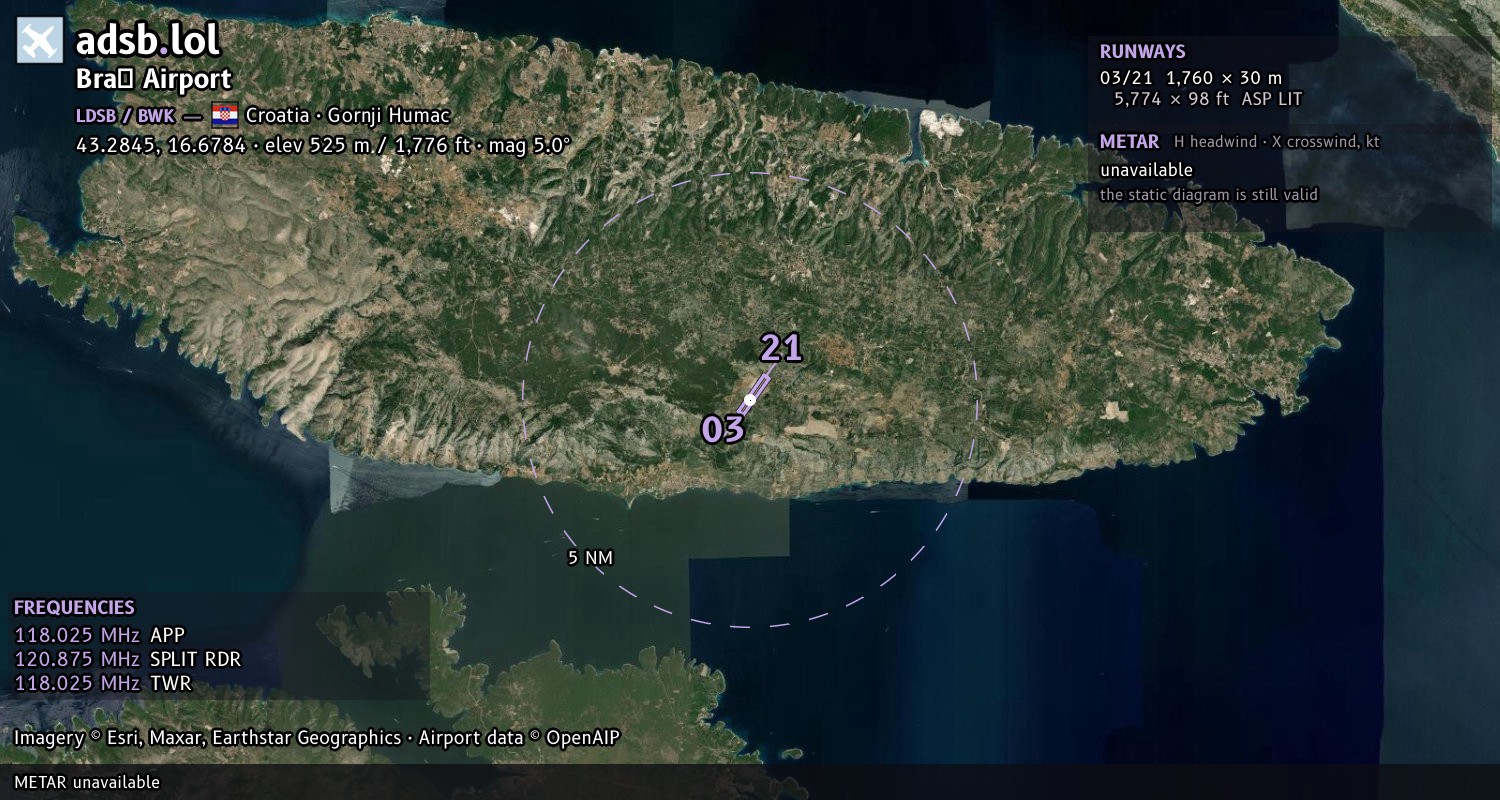Click the 118.025 MHz TWR frequency row

click(103, 683)
